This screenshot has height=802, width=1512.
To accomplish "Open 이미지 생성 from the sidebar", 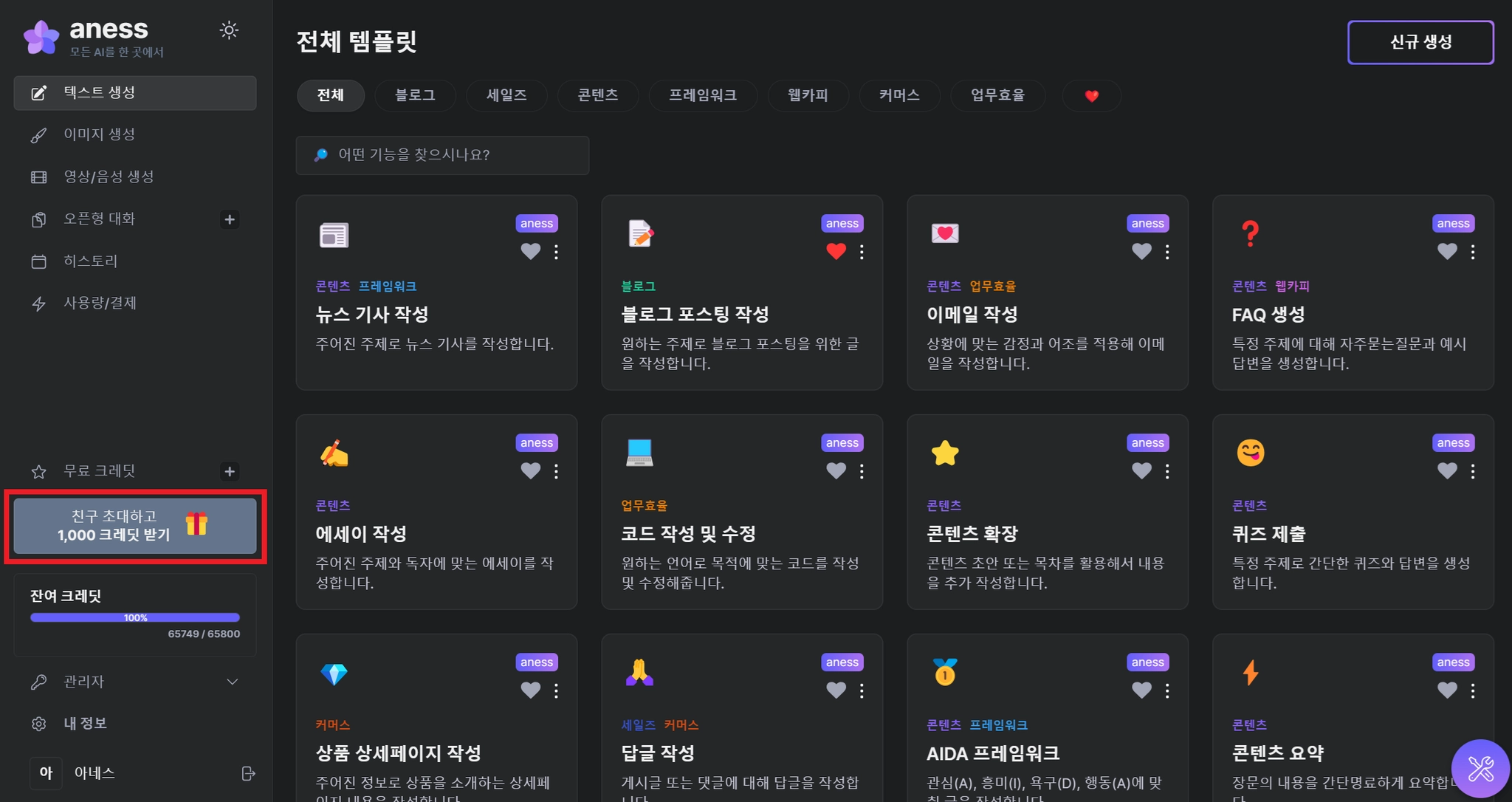I will 99,134.
